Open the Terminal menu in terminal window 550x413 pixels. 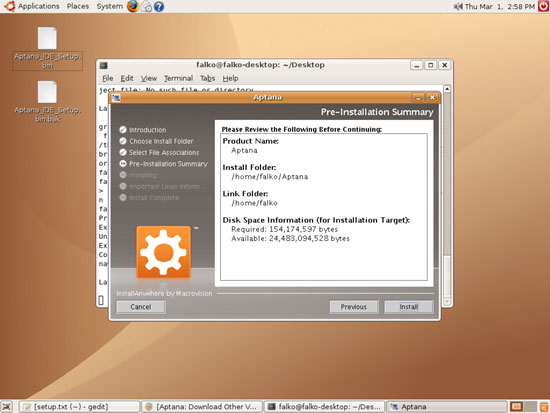click(179, 78)
